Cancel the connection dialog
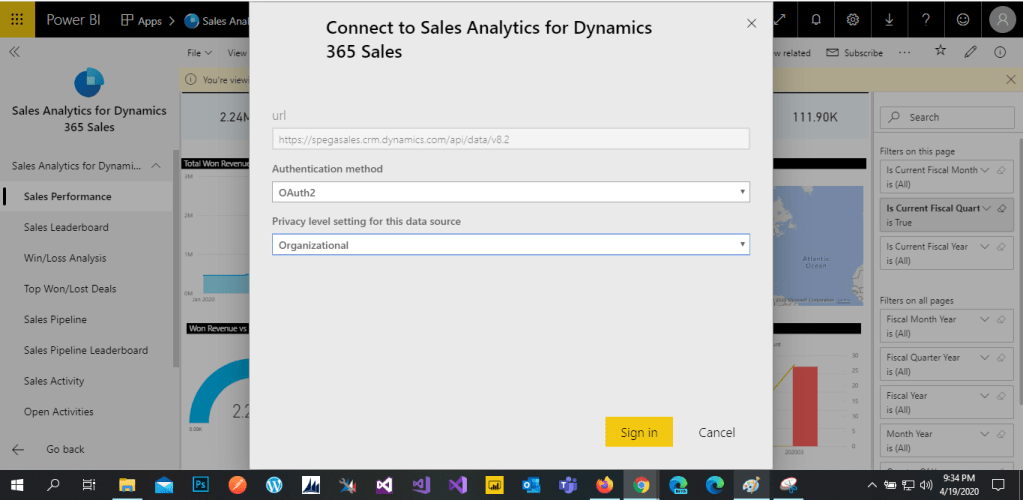The image size is (1023, 500). (716, 432)
